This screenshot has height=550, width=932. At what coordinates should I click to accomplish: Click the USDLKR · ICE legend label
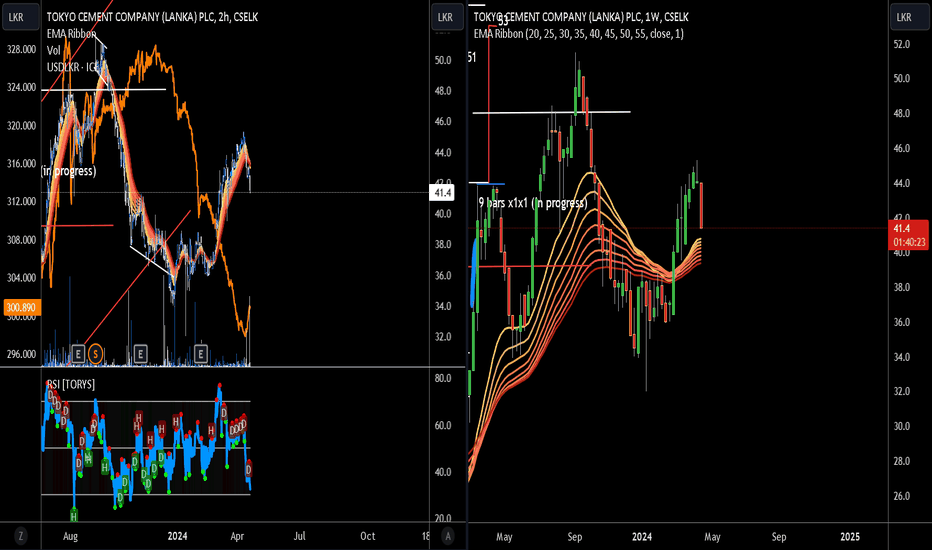pos(72,67)
